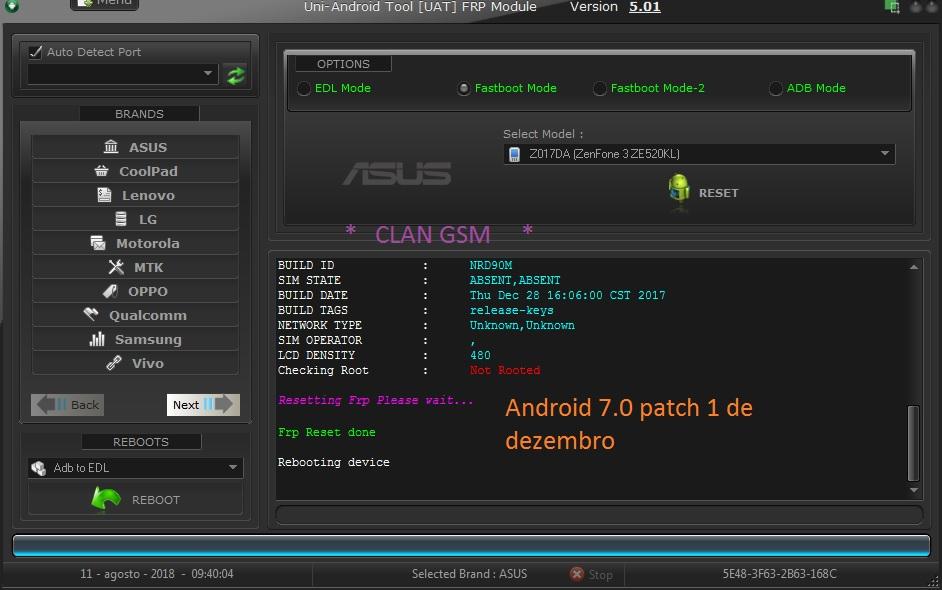Click the green window icon top-right
942x590 pixels.
(892, 7)
